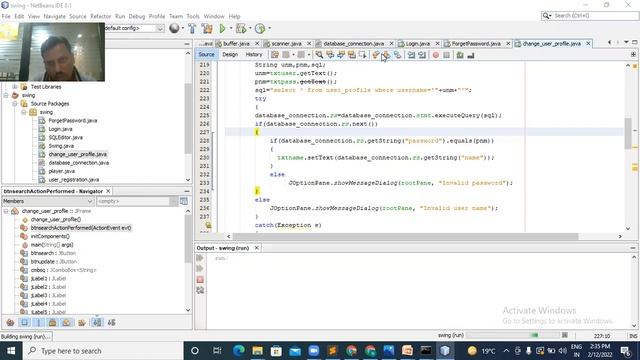Viewport: 640px width, 360px height.
Task: Click the browser globe icon in main toolbar
Action: (x=174, y=28)
